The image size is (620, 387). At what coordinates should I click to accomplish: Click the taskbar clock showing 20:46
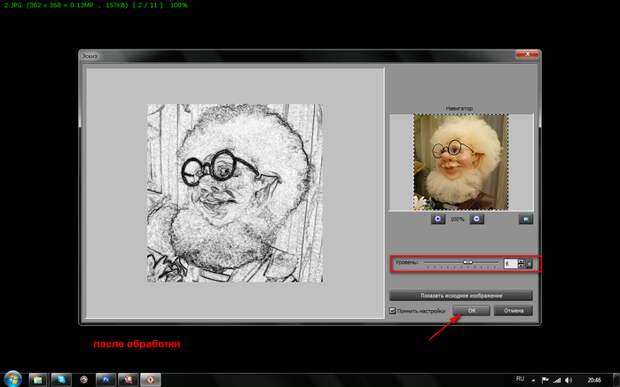pos(594,380)
